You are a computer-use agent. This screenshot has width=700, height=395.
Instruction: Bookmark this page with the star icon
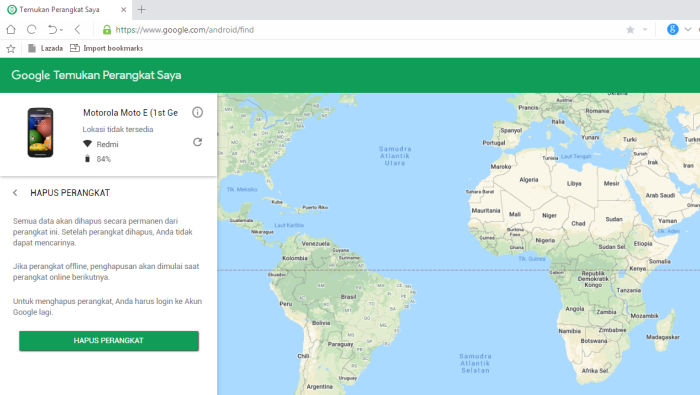coord(630,29)
